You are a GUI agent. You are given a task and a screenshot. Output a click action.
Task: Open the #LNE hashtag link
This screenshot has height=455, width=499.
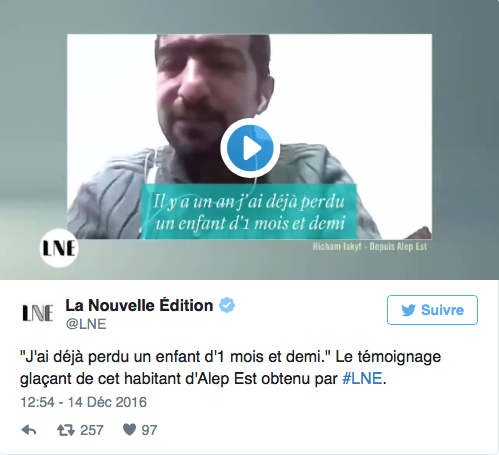tap(362, 379)
